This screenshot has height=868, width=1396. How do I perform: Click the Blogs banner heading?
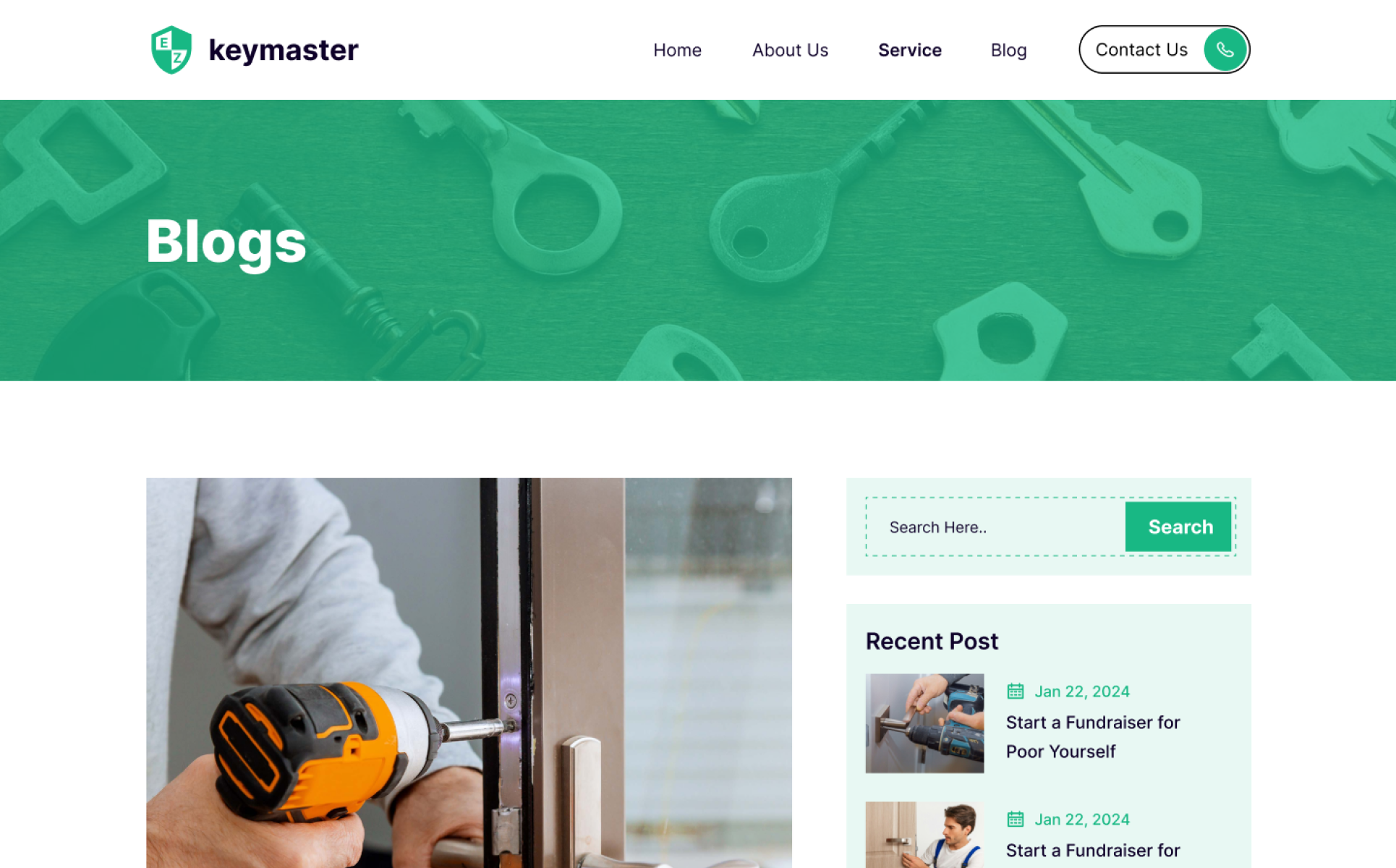(x=226, y=242)
